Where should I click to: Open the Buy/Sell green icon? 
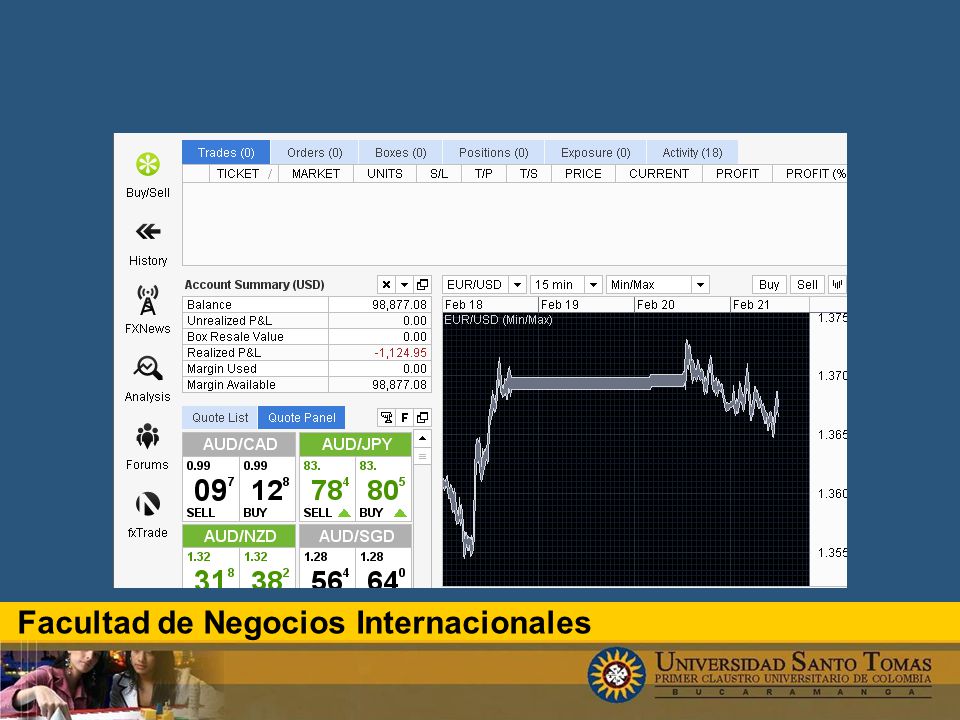pyautogui.click(x=148, y=164)
